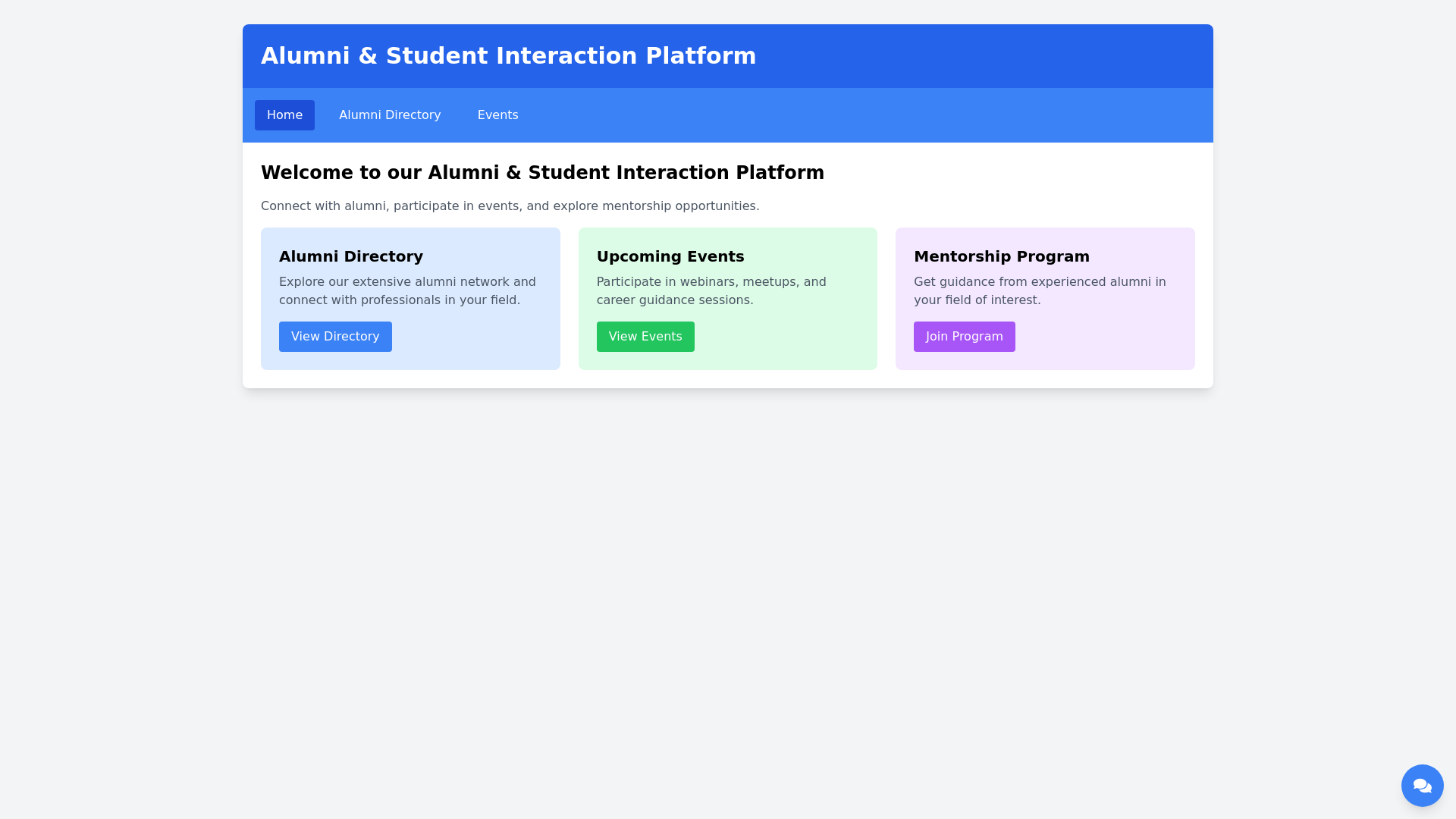The width and height of the screenshot is (1456, 819).
Task: Click the webinars and meetups description
Action: tap(711, 290)
